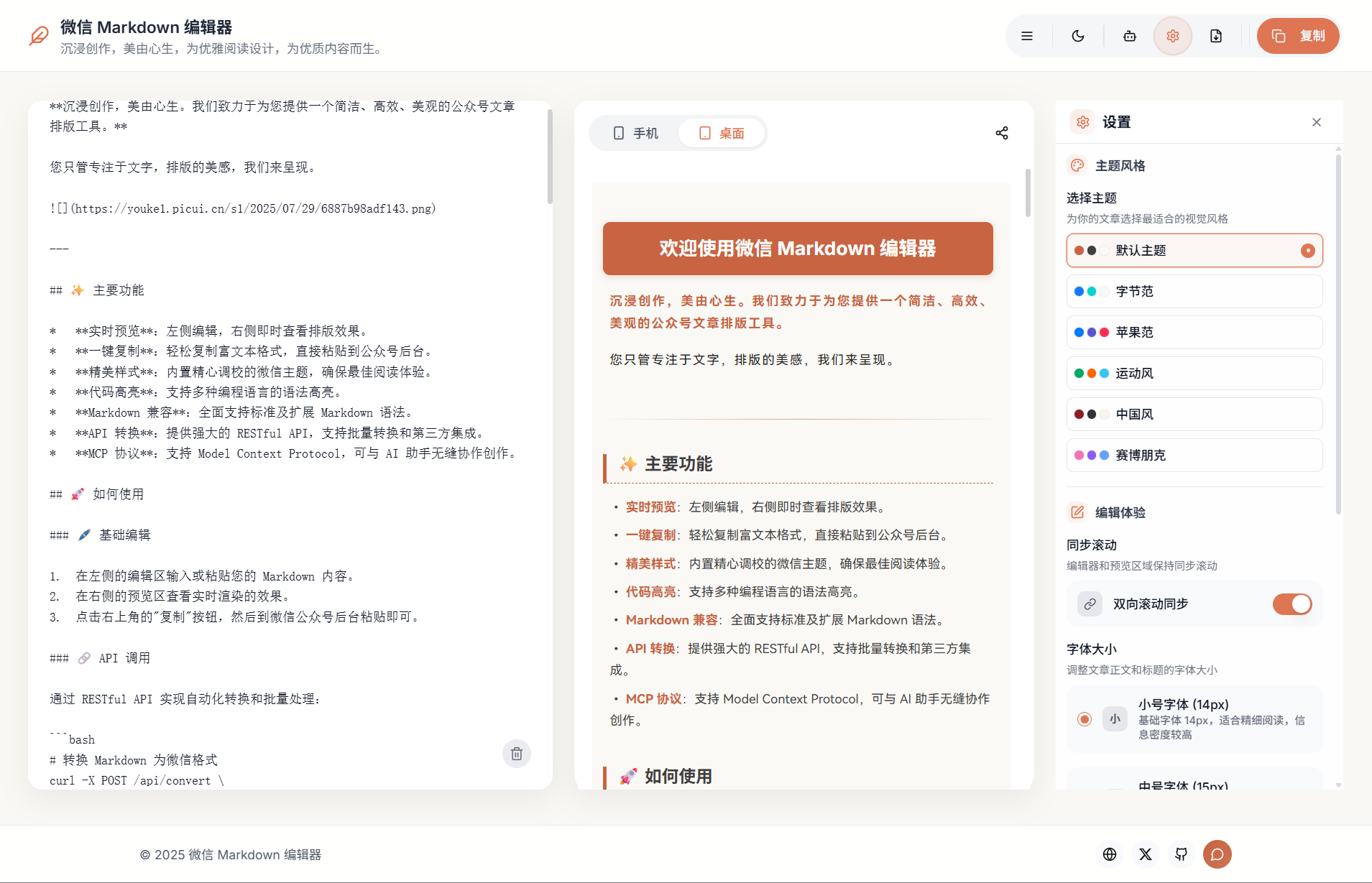Click the 微信 Markdown 编辑器 header title

click(x=146, y=27)
